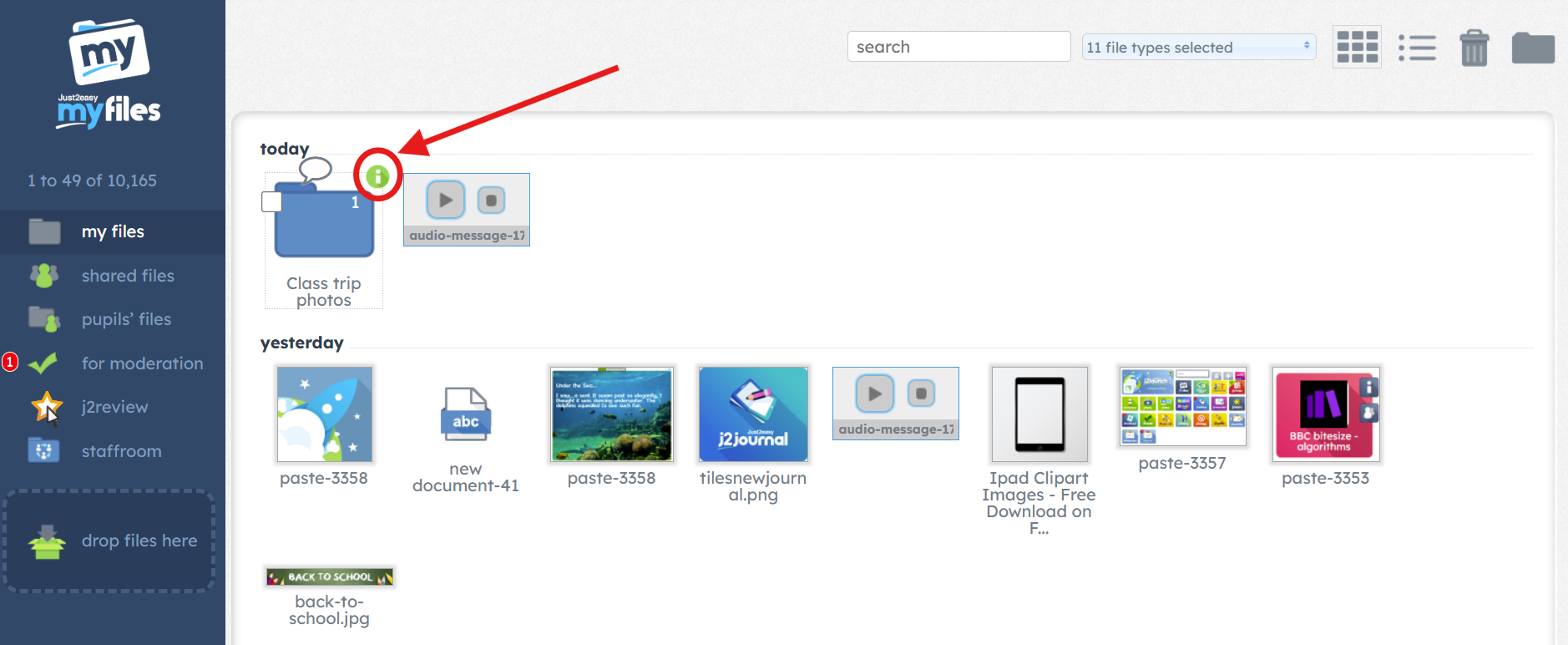Click the red moderation notification badge
The height and width of the screenshot is (645, 1568).
coord(10,362)
